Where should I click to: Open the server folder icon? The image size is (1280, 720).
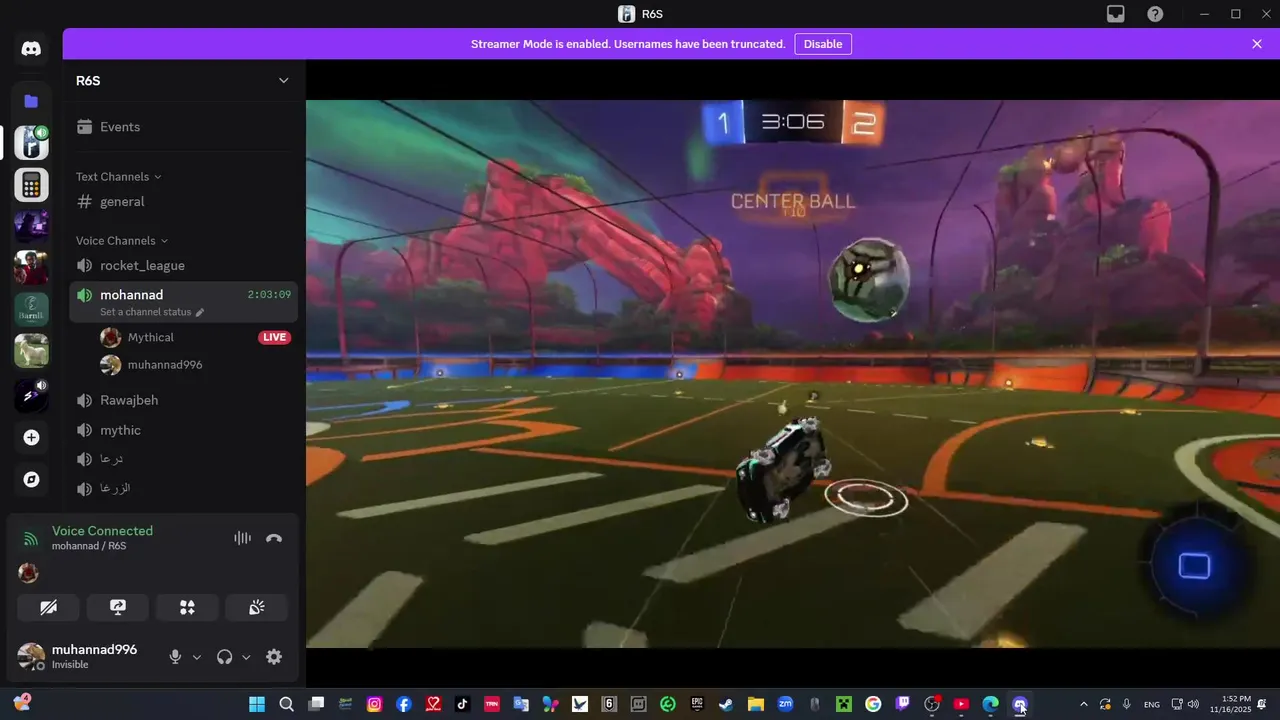tap(31, 101)
